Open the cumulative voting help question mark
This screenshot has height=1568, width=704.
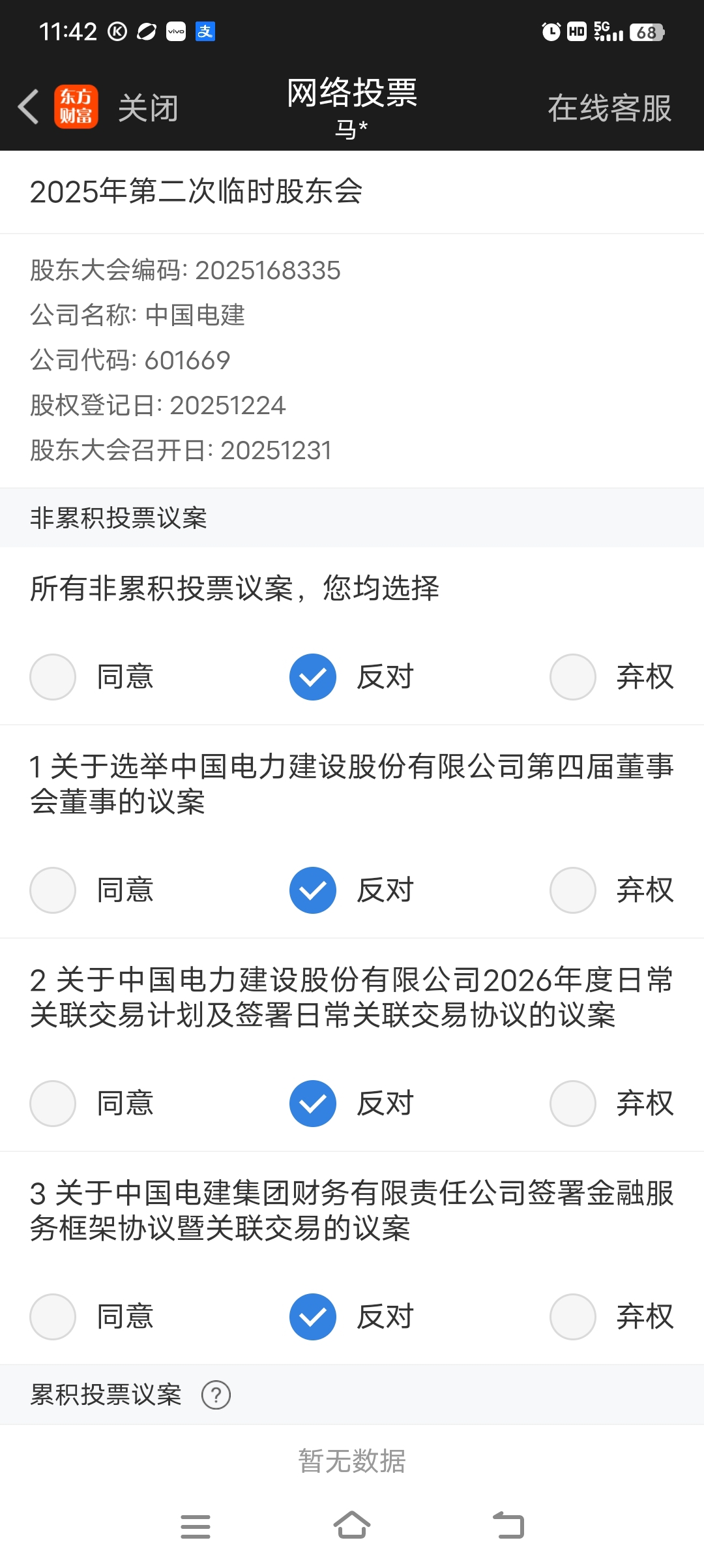click(x=216, y=1395)
